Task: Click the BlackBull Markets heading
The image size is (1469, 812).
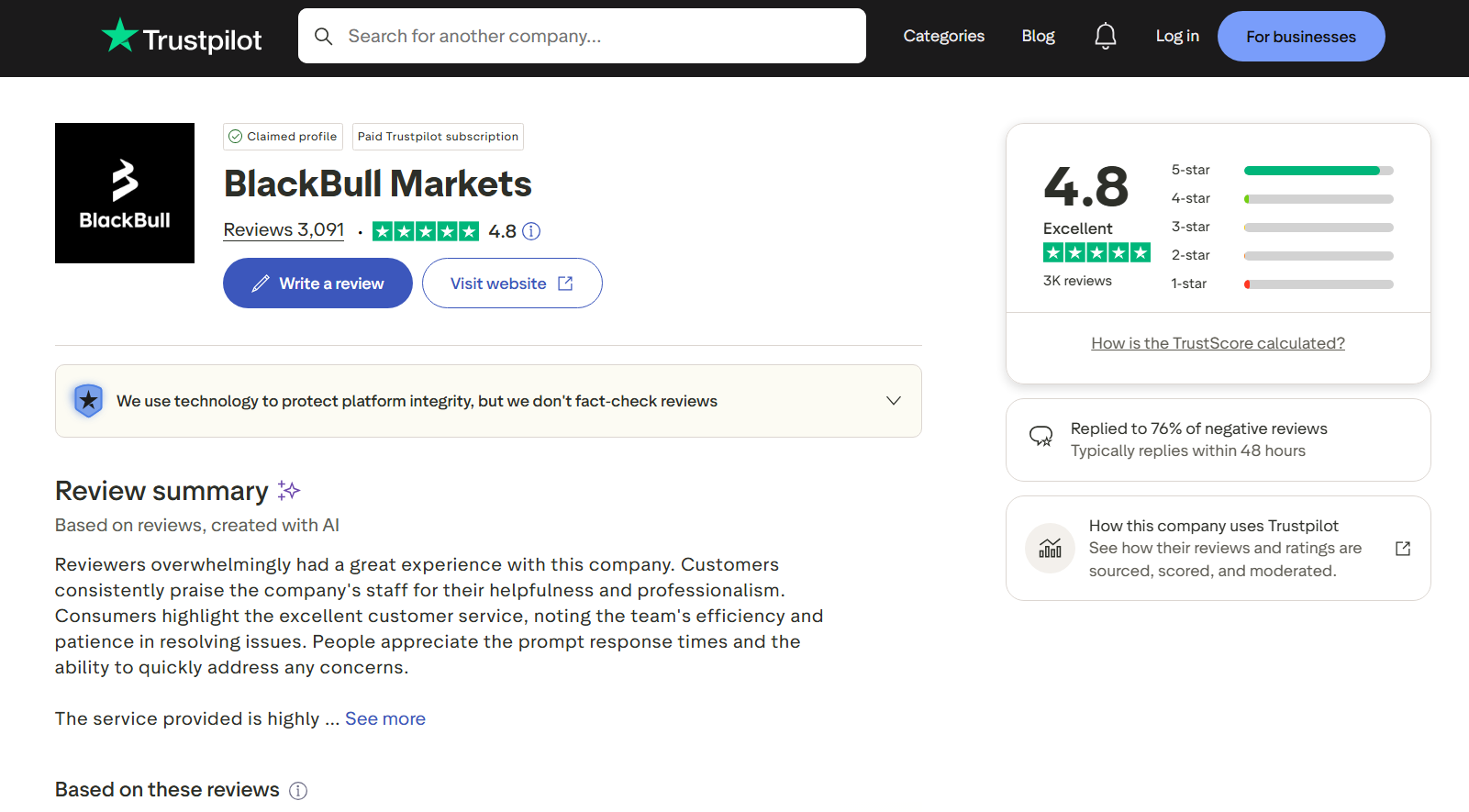Action: point(377,184)
